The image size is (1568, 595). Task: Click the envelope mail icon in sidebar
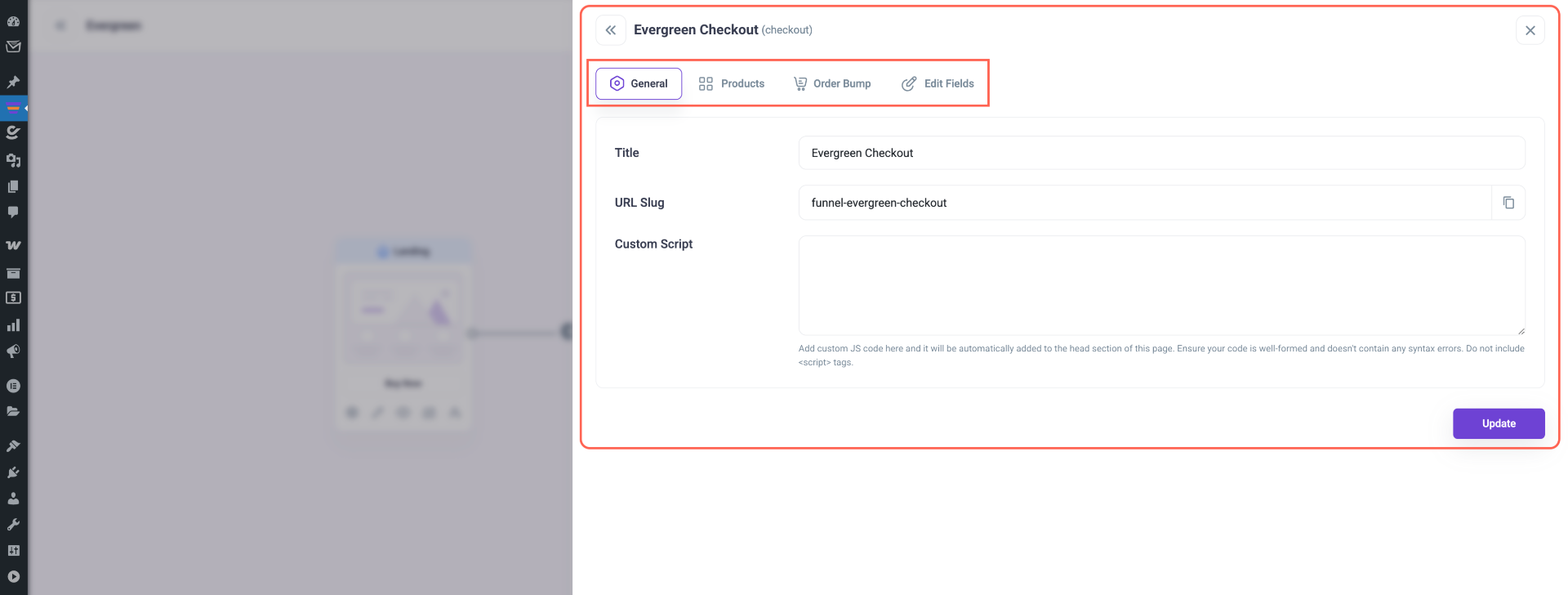pos(13,47)
